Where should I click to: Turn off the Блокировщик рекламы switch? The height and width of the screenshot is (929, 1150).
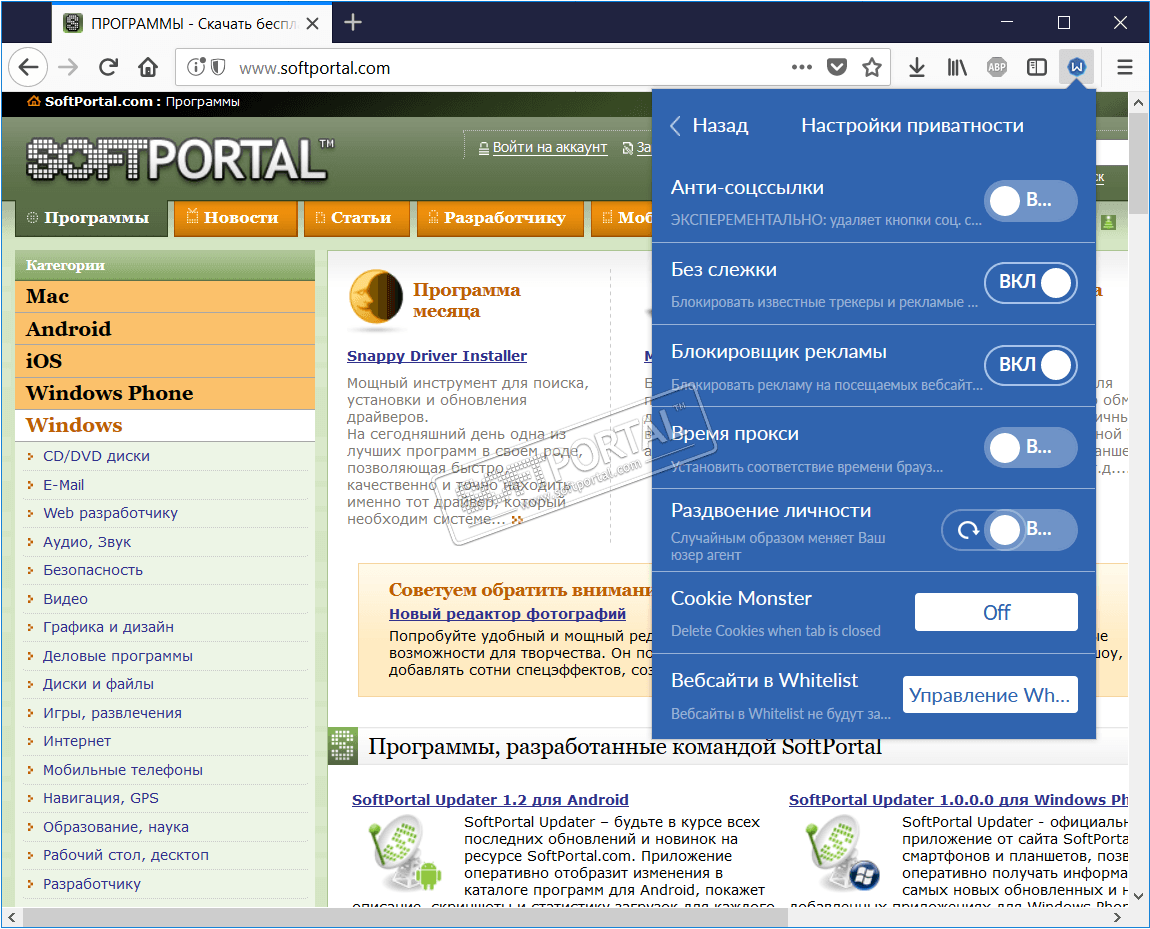1030,364
